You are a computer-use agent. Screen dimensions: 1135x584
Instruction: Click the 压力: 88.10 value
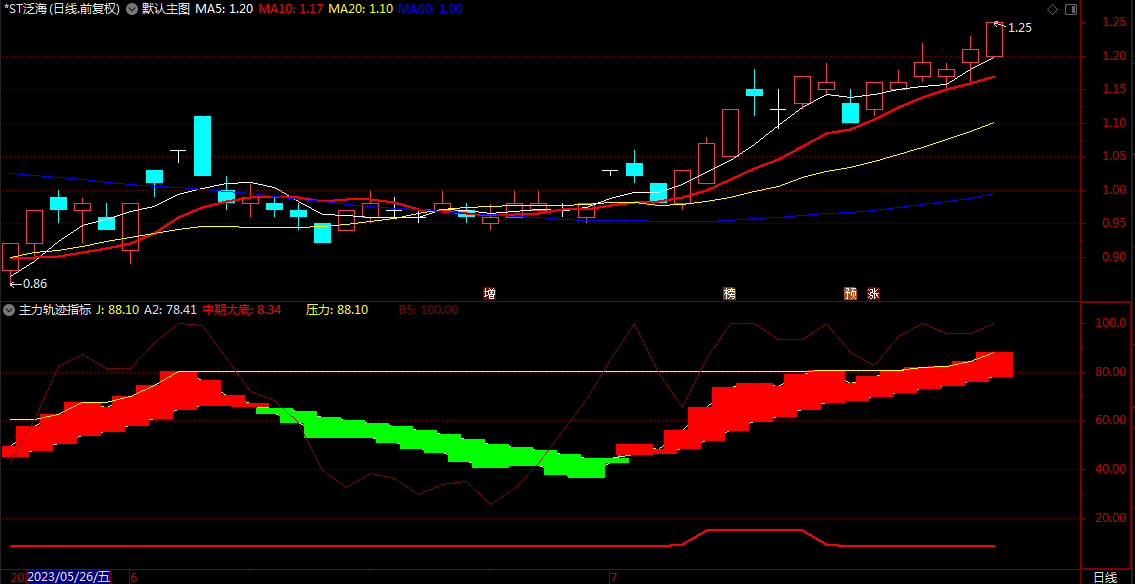coord(337,310)
